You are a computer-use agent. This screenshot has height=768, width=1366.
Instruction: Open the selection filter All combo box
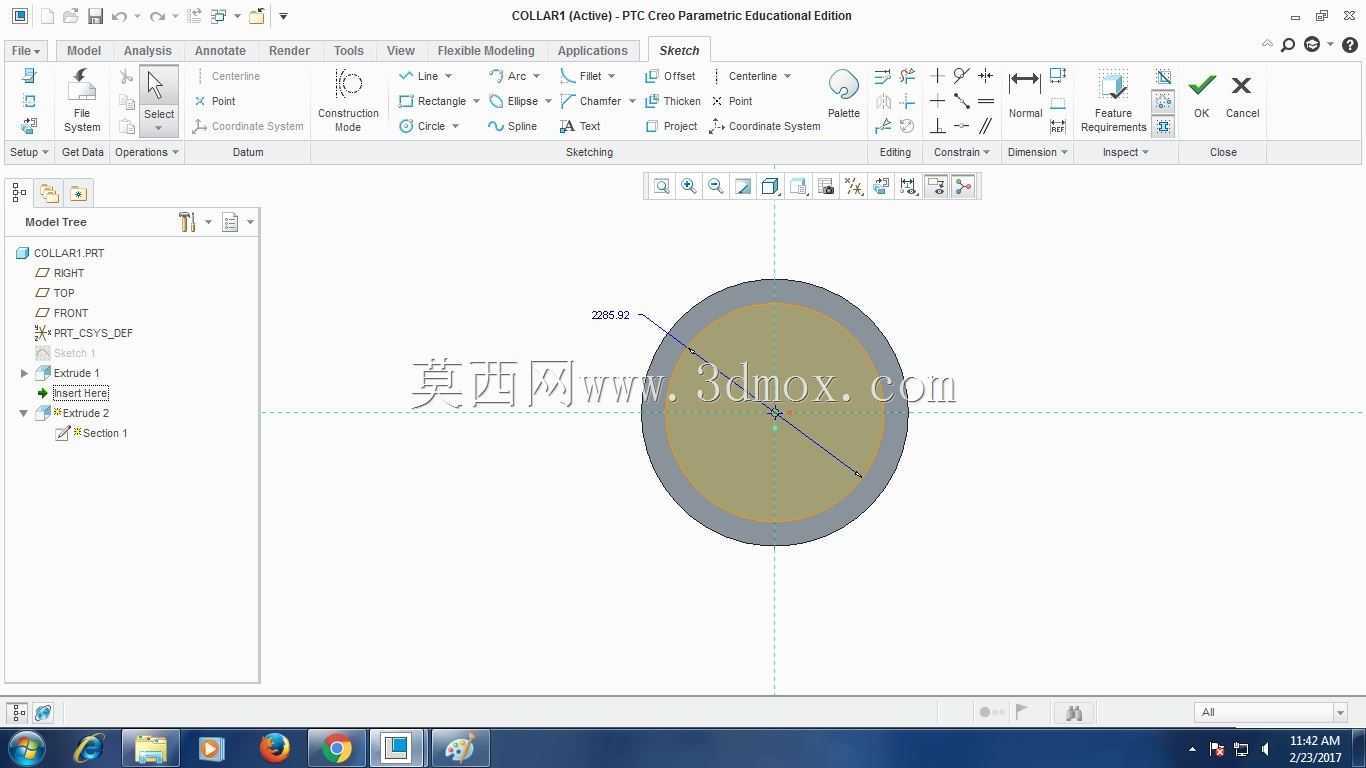tap(1271, 712)
